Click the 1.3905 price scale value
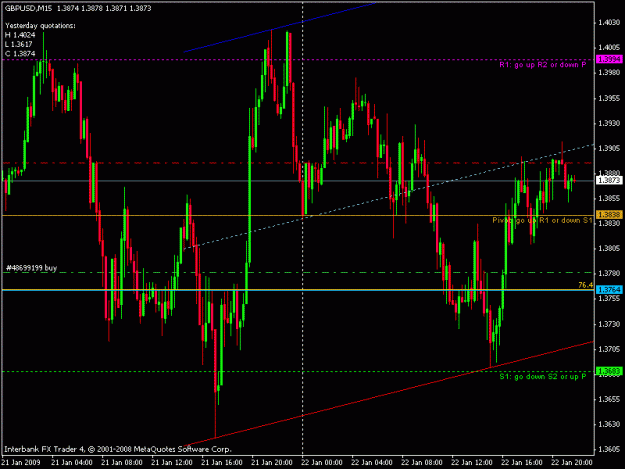The image size is (625, 469). coord(609,148)
